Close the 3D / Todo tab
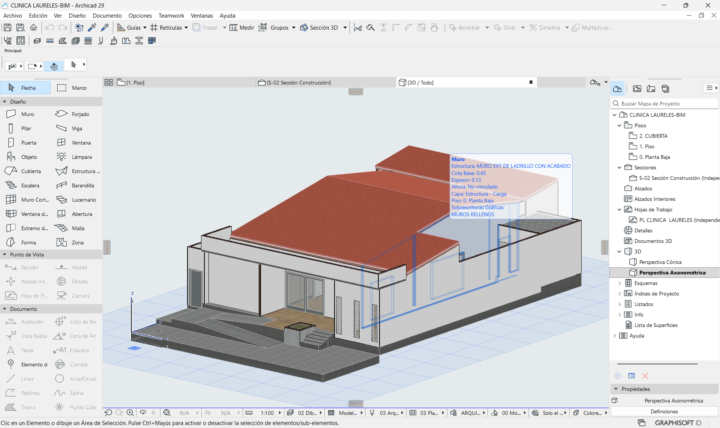 531,83
